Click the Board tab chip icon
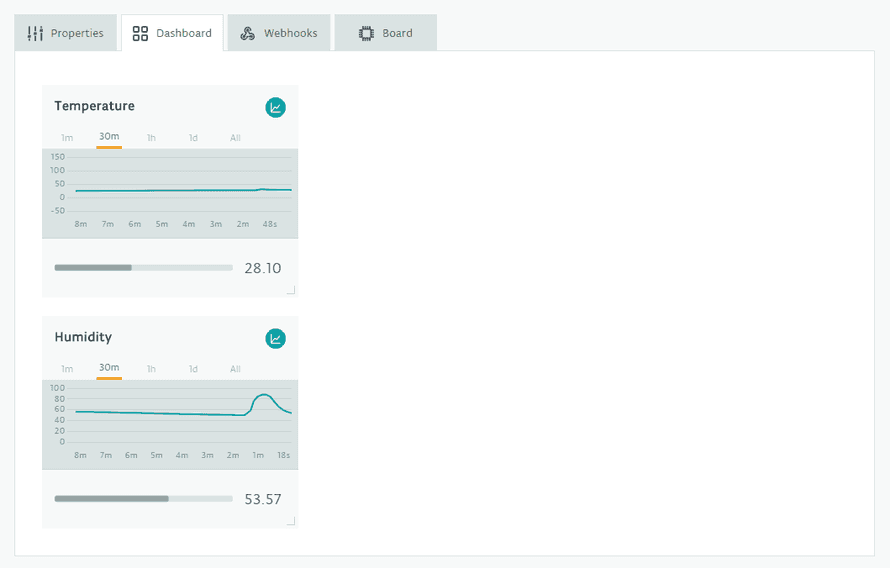The height and width of the screenshot is (568, 890). [366, 33]
